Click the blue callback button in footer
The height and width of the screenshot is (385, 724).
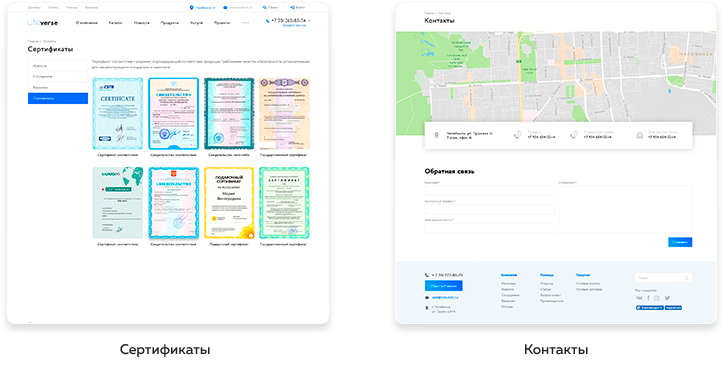[443, 286]
